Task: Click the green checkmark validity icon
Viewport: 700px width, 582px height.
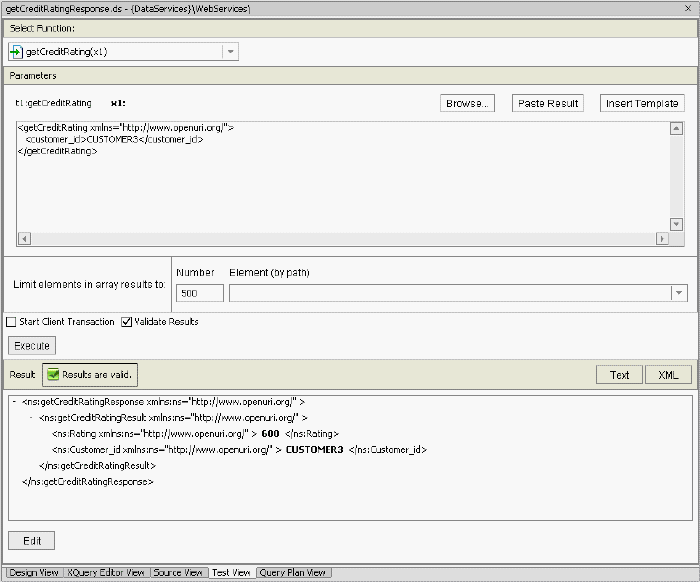Action: (x=53, y=374)
